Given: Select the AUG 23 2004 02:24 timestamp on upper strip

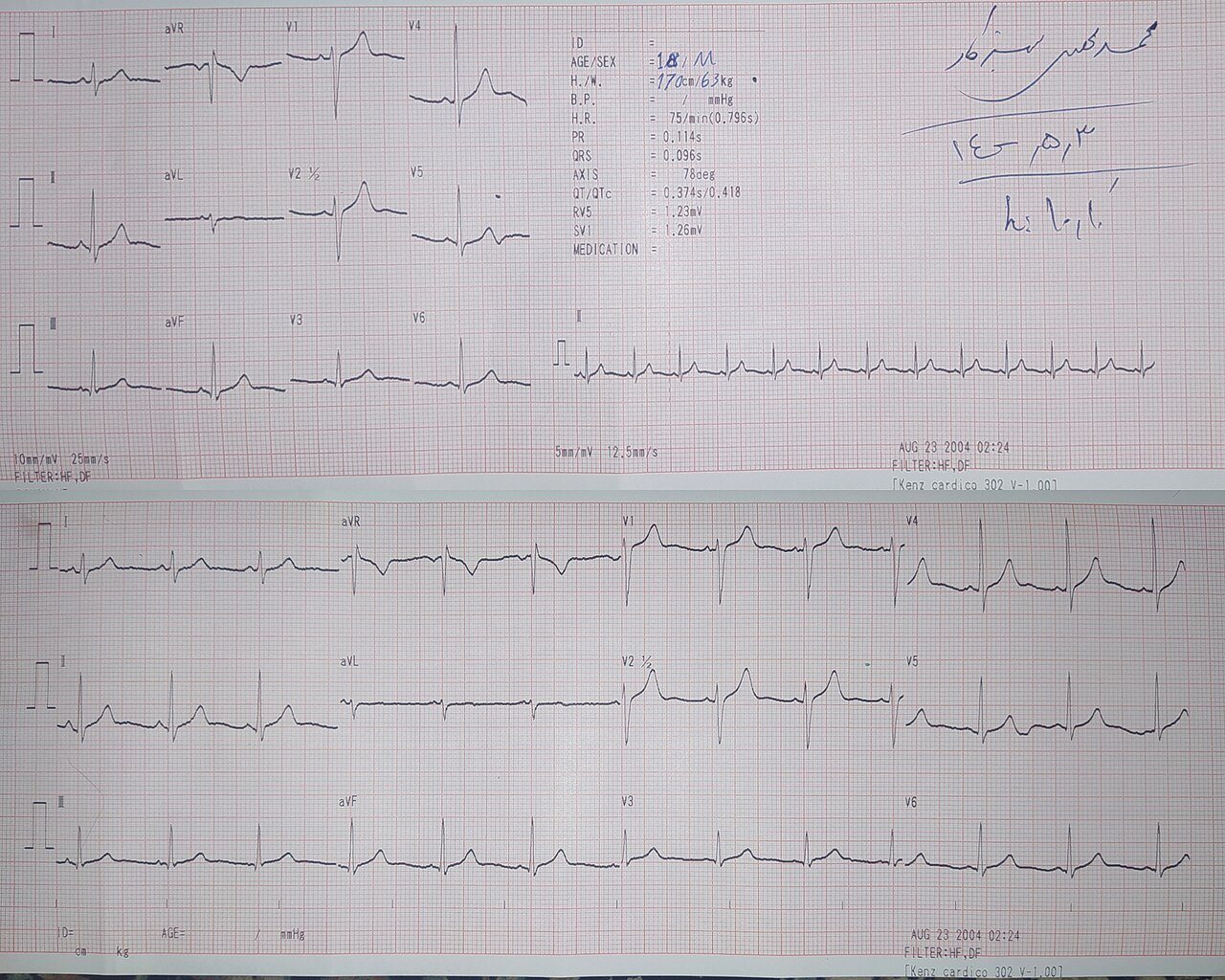Looking at the screenshot, I should (x=954, y=448).
